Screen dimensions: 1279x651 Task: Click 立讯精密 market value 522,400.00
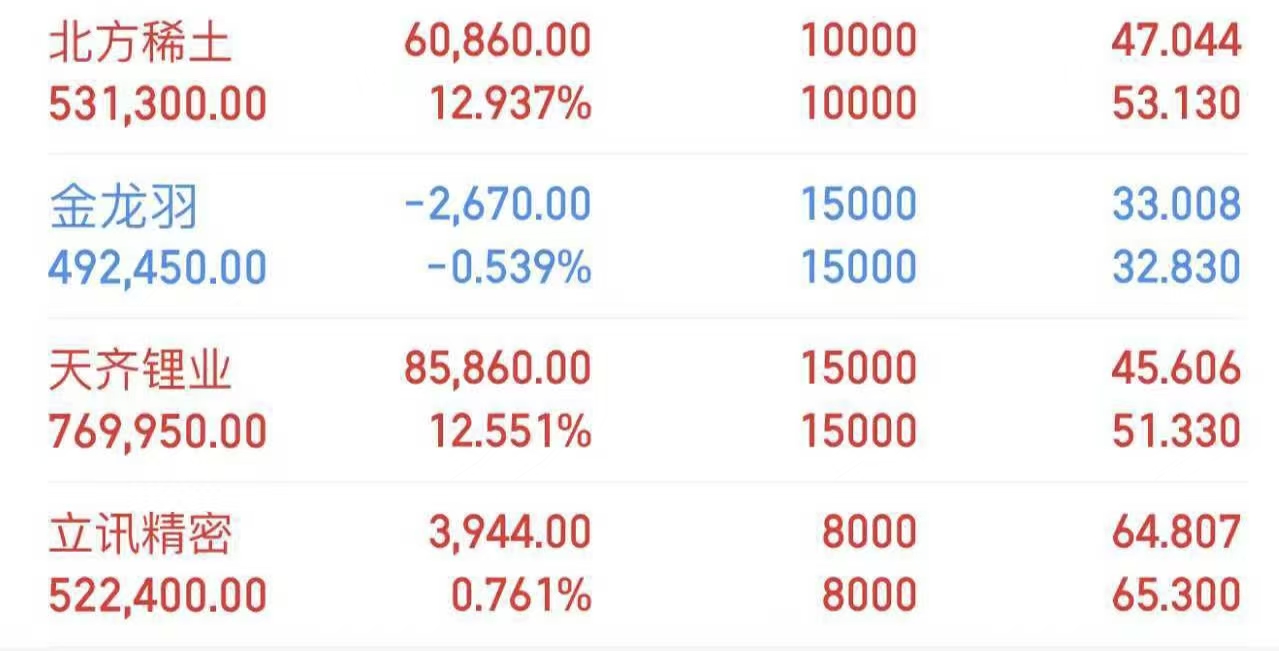pos(158,596)
